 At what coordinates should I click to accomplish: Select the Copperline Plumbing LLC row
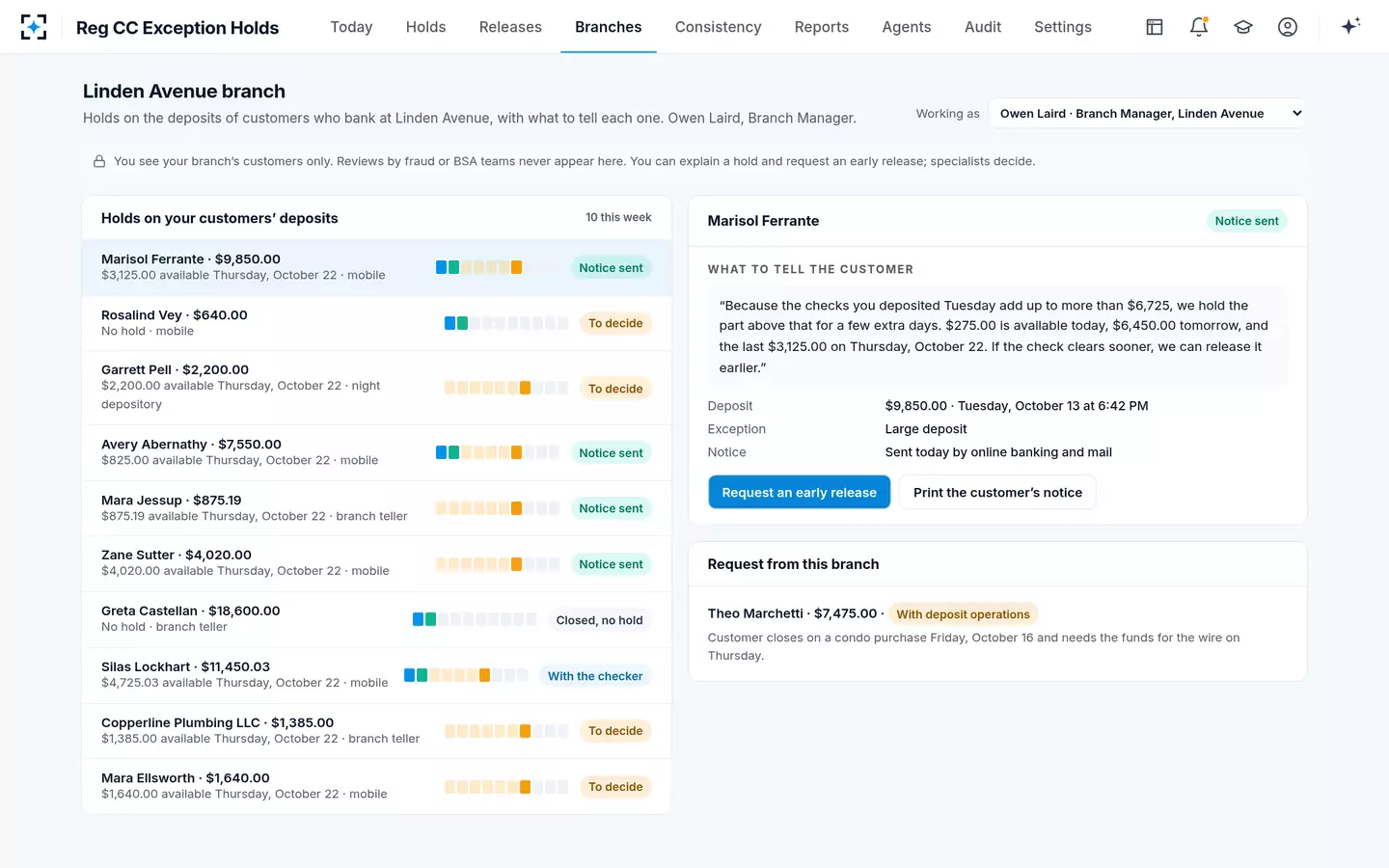pos(377,731)
